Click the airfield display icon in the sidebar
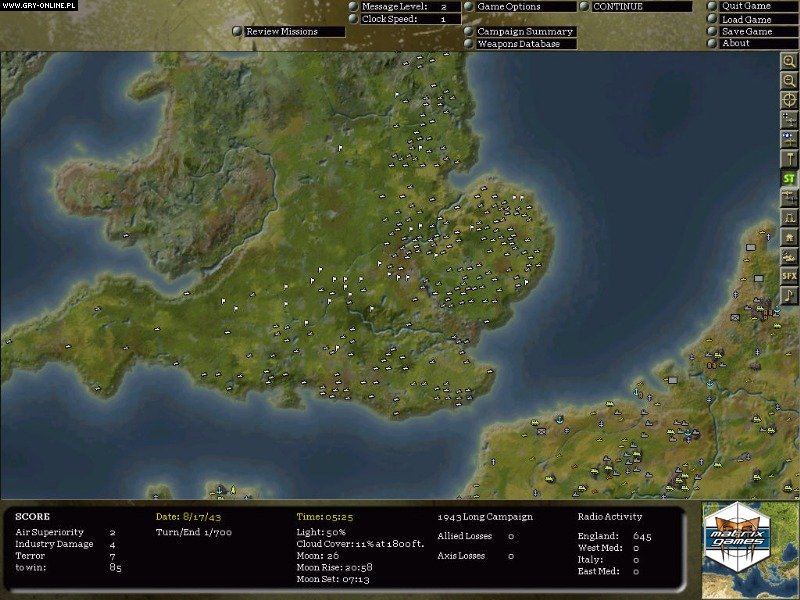Viewport: 800px width, 600px height. [790, 118]
